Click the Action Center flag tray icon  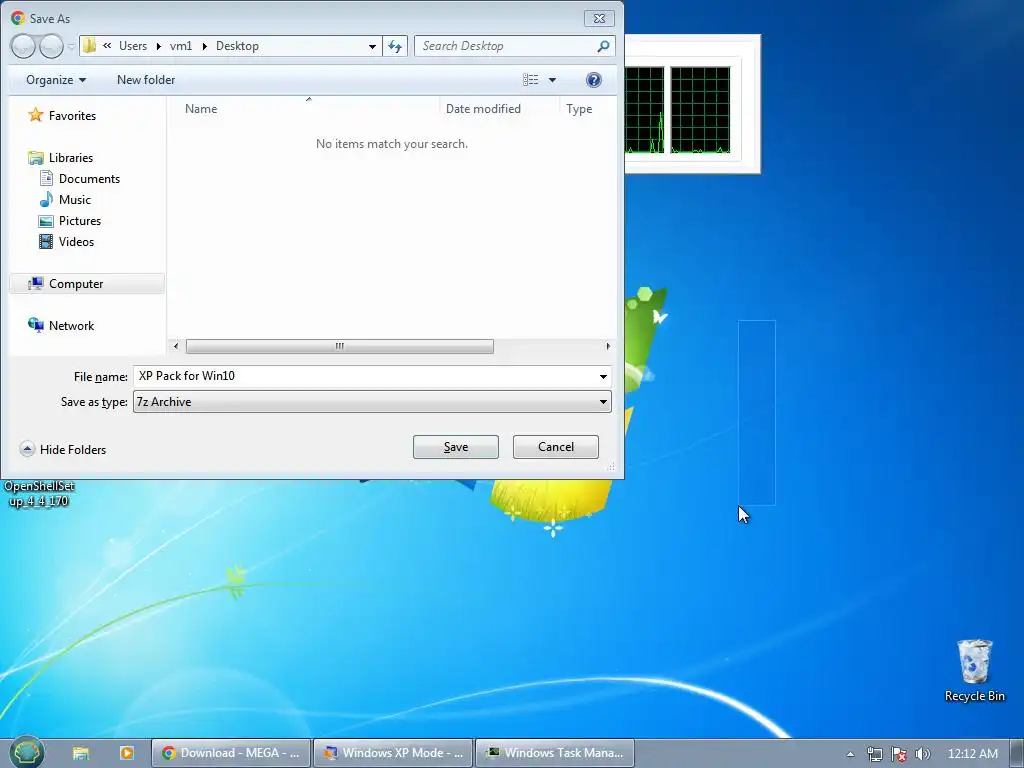point(899,754)
